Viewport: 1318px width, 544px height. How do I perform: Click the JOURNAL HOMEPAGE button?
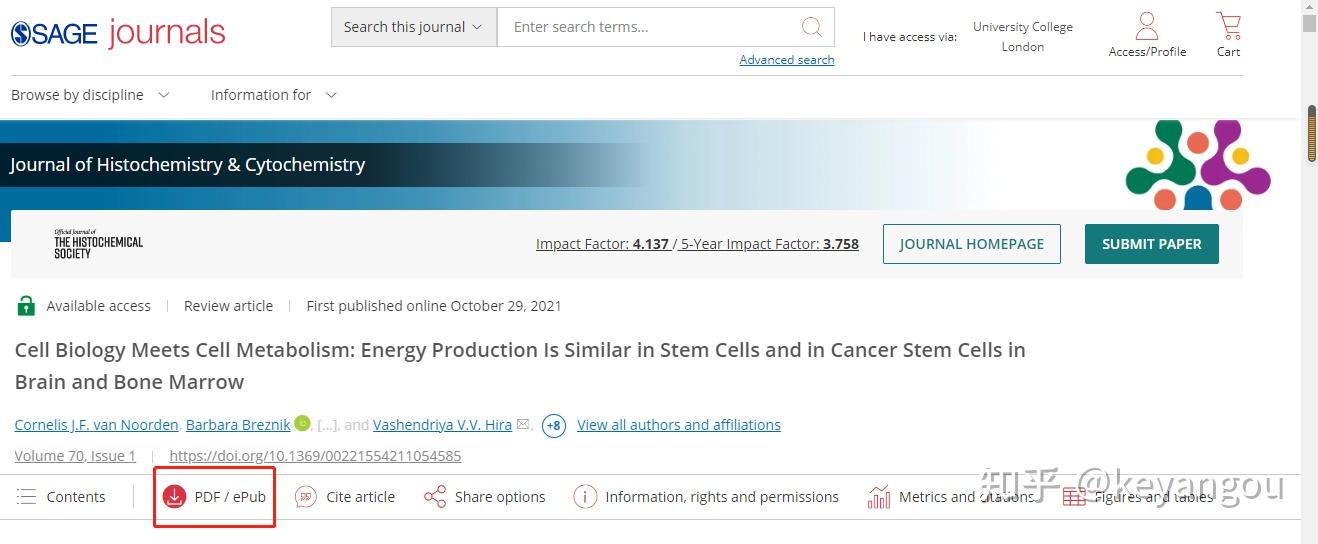[x=971, y=244]
